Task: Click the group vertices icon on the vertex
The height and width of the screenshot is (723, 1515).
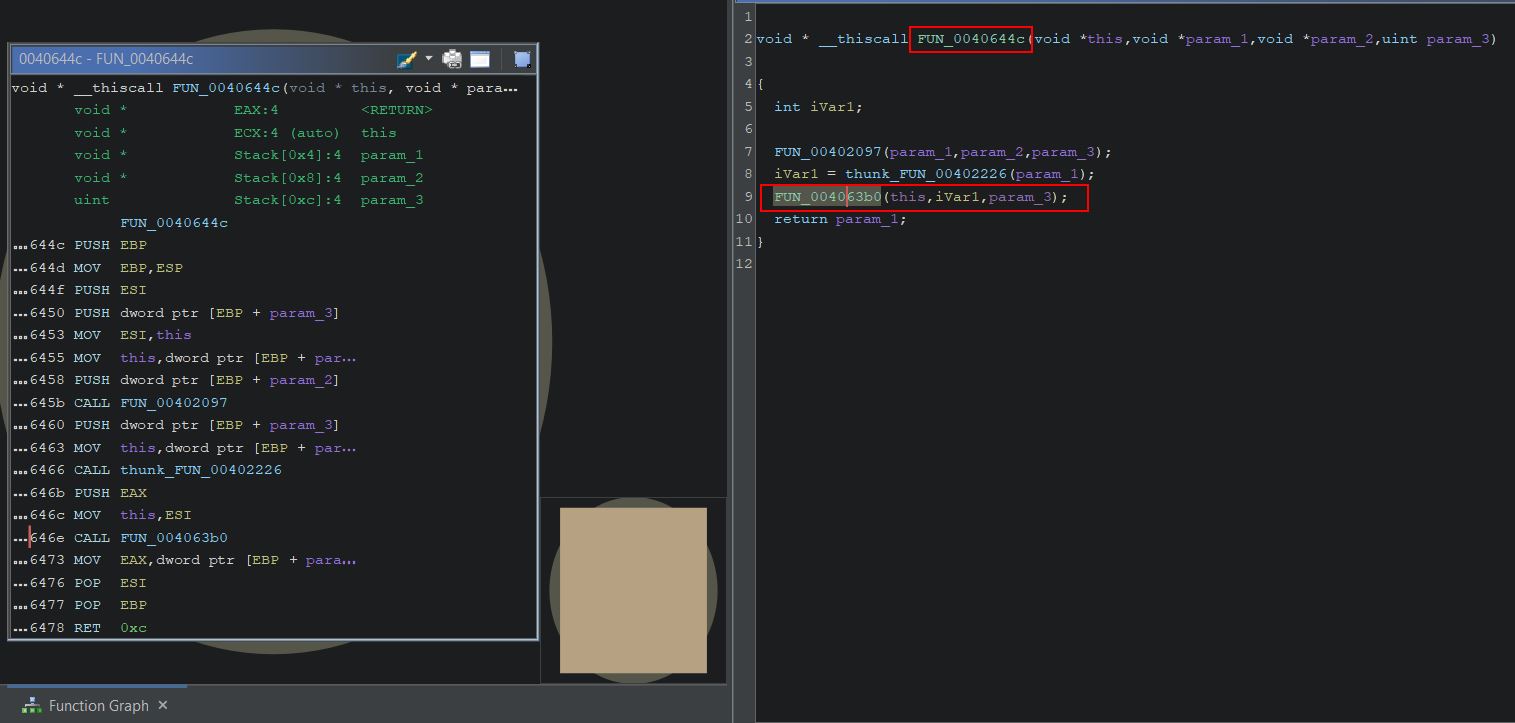Action: tap(522, 59)
